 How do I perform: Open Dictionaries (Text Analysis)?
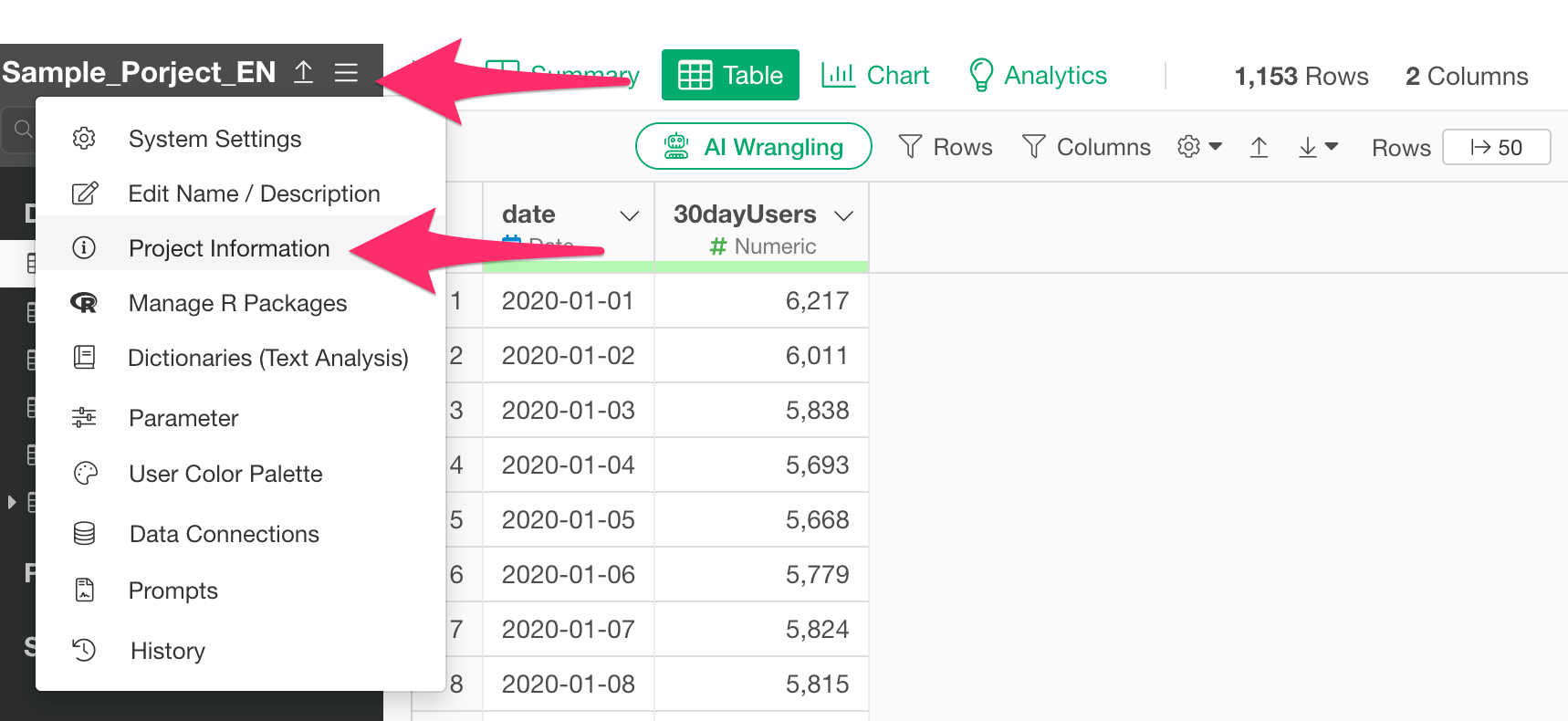pyautogui.click(x=267, y=358)
